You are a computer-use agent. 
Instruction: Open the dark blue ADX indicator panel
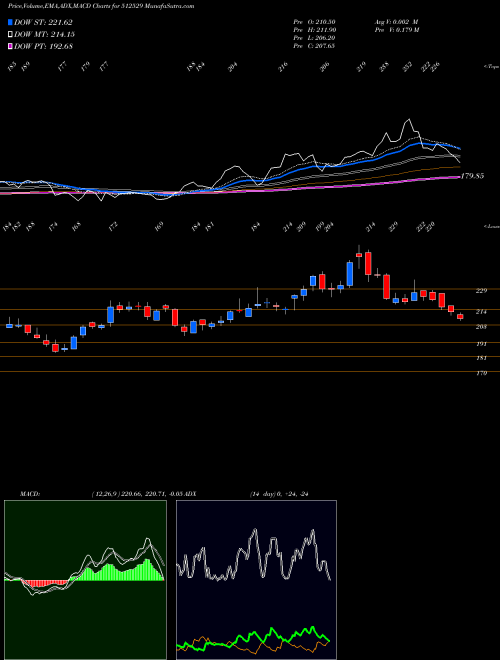pos(256,580)
